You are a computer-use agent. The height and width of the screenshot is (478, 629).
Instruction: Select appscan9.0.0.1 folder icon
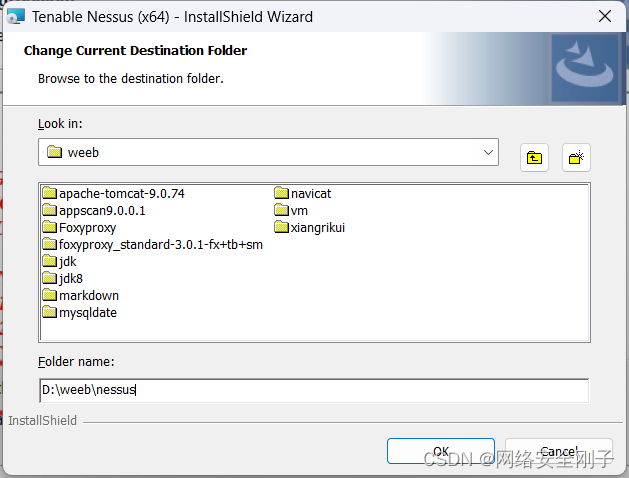[50, 210]
